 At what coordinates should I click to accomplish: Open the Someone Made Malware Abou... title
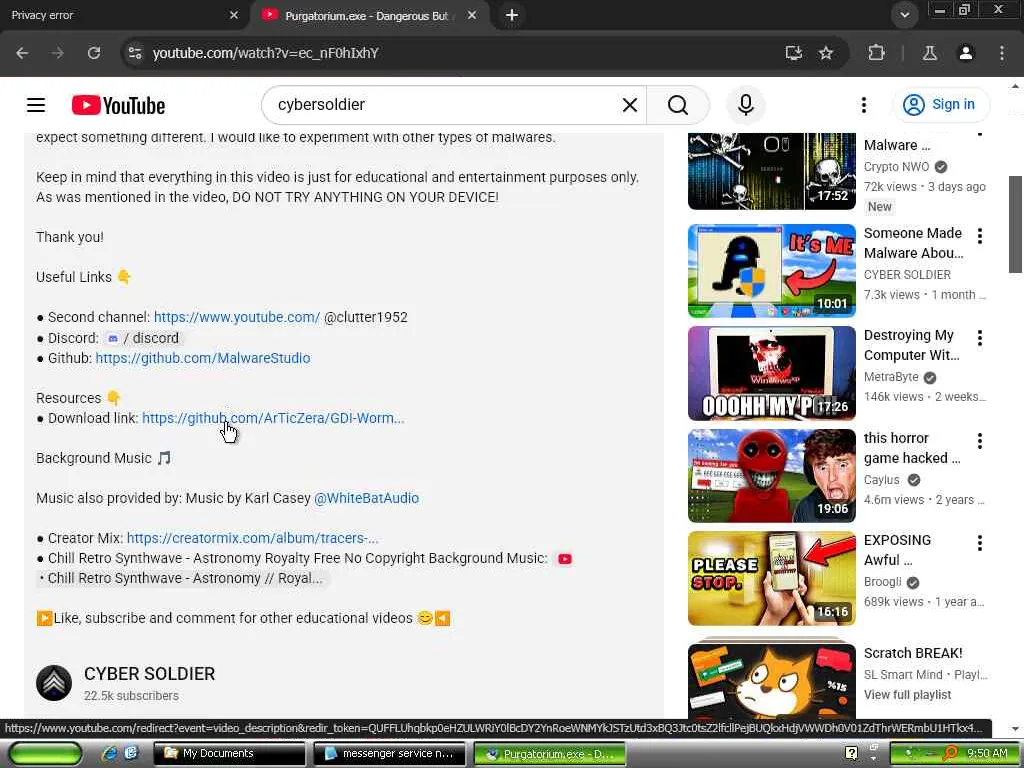(x=913, y=243)
